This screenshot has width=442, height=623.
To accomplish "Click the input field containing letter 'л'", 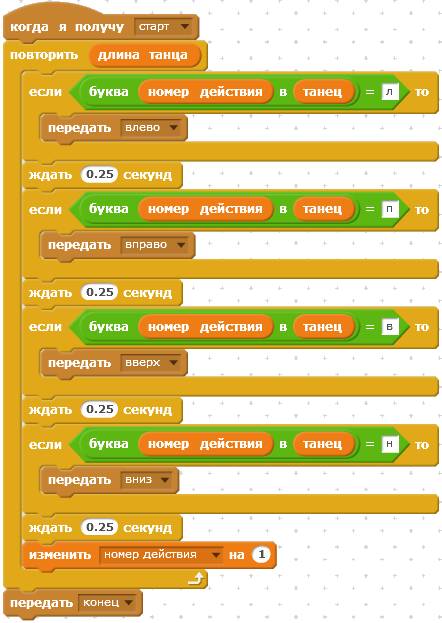I will [x=390, y=92].
